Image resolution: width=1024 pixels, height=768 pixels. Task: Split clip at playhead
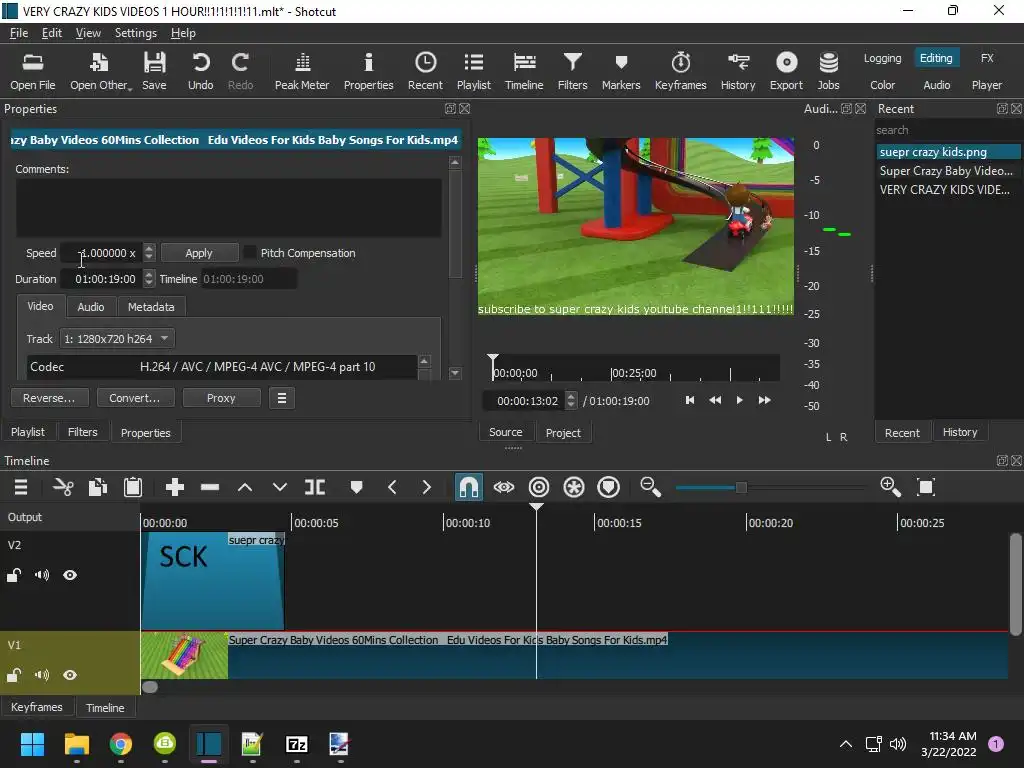point(315,487)
